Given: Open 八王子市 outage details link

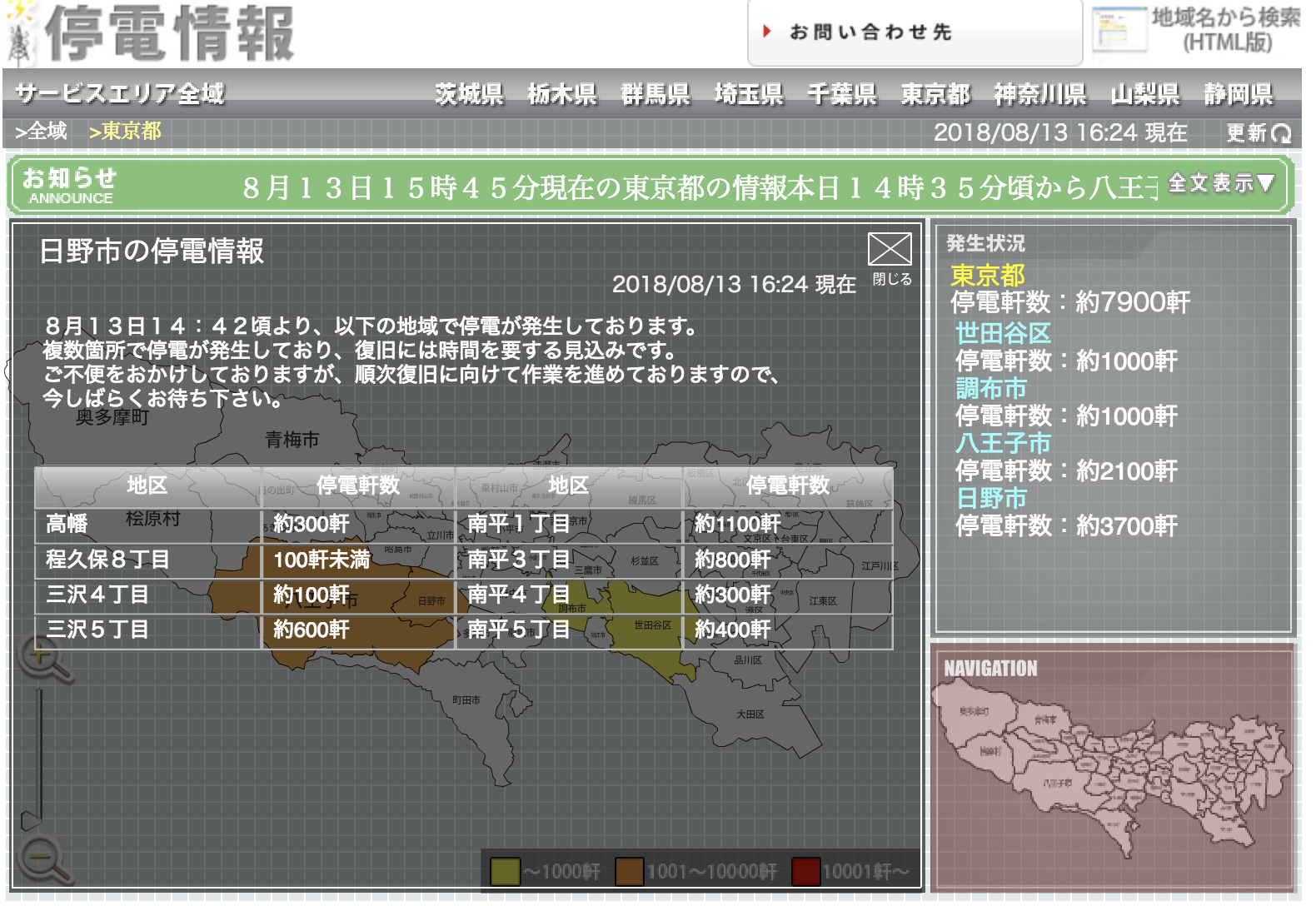Looking at the screenshot, I should tap(1003, 443).
